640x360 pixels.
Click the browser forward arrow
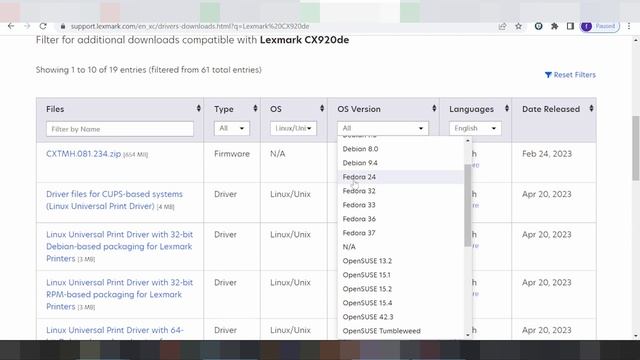[27, 26]
